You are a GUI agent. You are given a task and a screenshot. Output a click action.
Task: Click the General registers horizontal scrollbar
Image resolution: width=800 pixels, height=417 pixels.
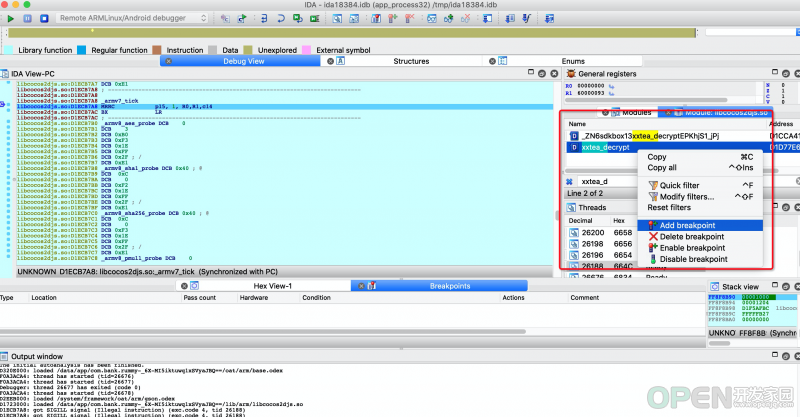(646, 100)
